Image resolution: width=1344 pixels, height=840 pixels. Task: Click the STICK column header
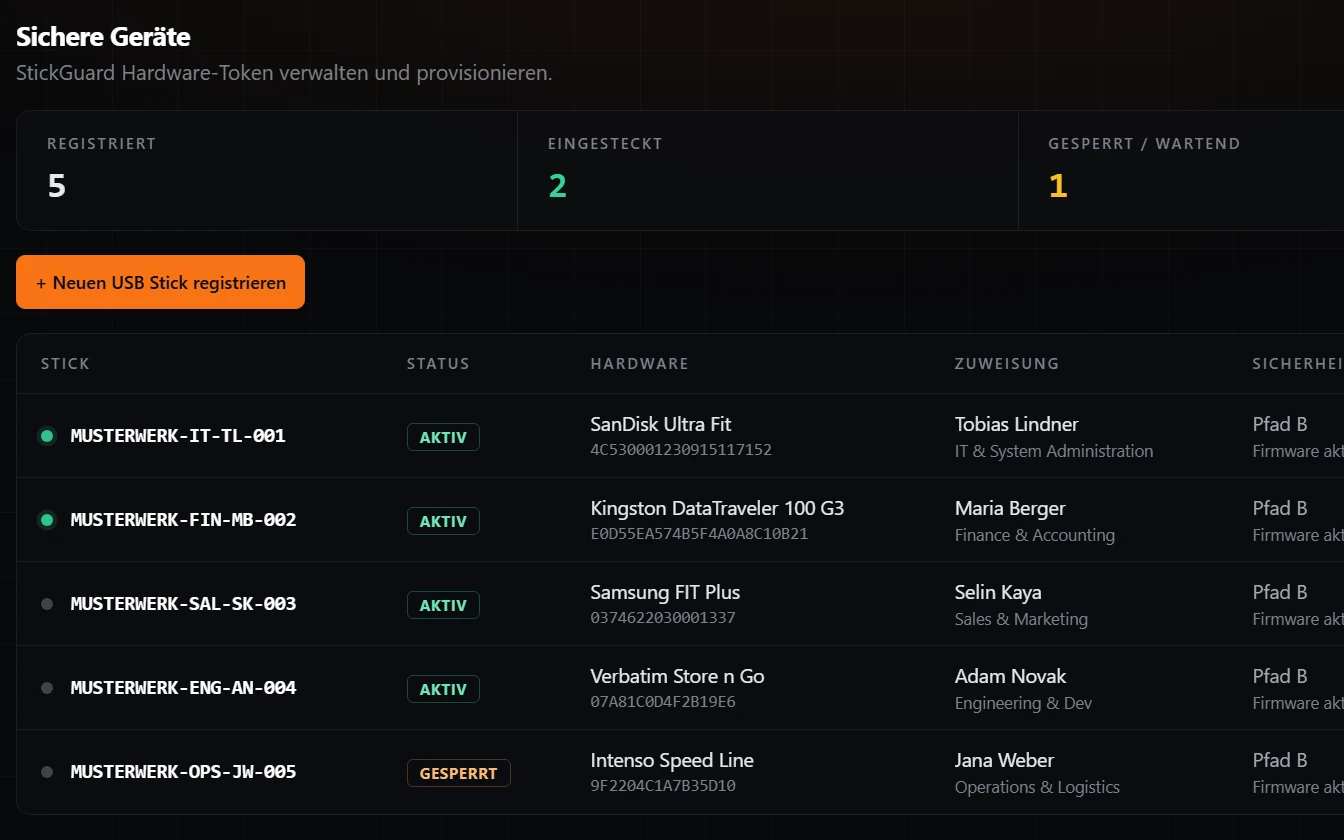[x=65, y=364]
